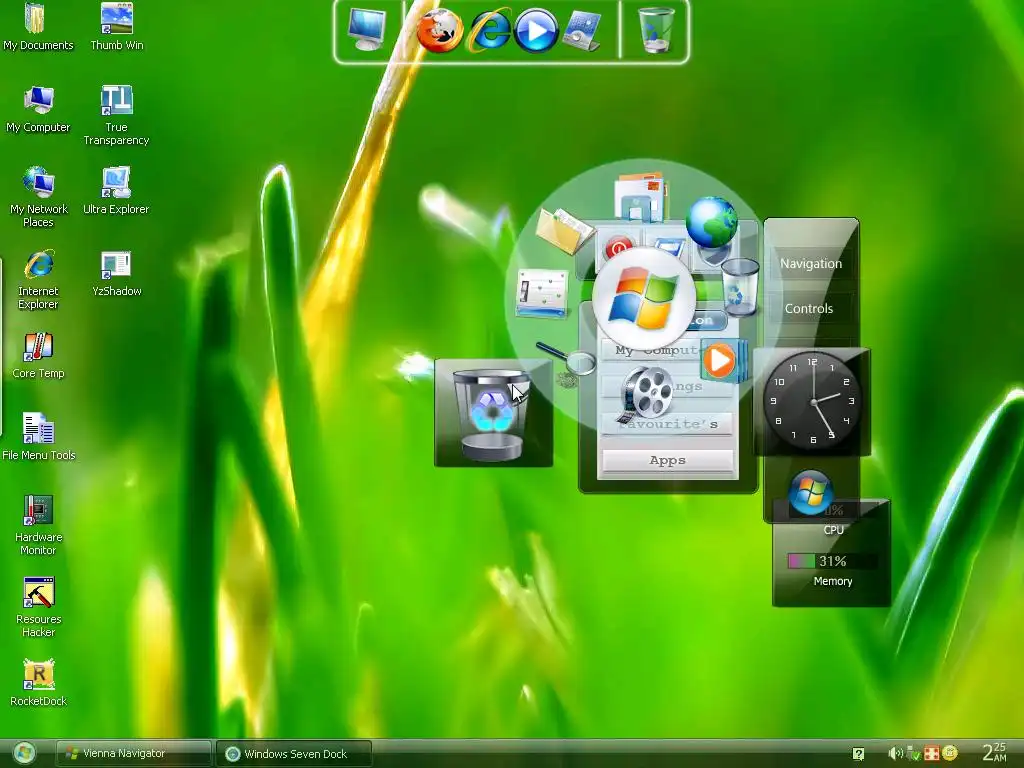Viewport: 1024px width, 768px height.
Task: Launch the Resoures Hacker shortcut
Action: tap(39, 607)
